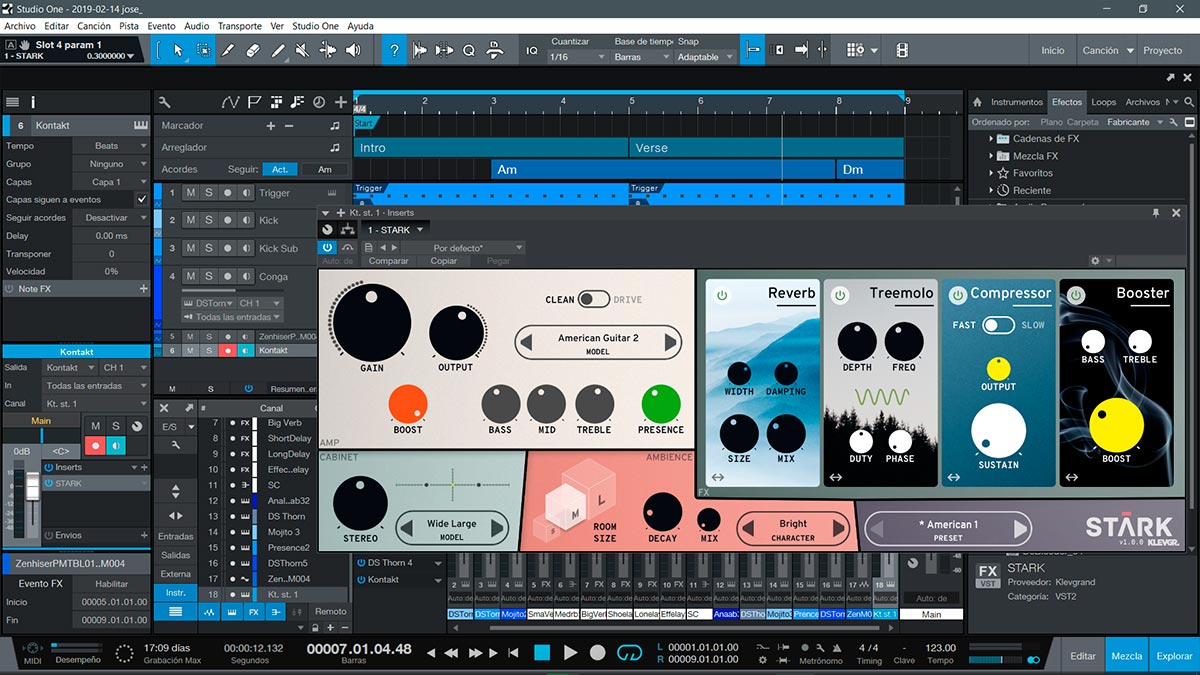The width and height of the screenshot is (1200, 675).
Task: Toggle Reverb pedal power button
Action: [722, 295]
